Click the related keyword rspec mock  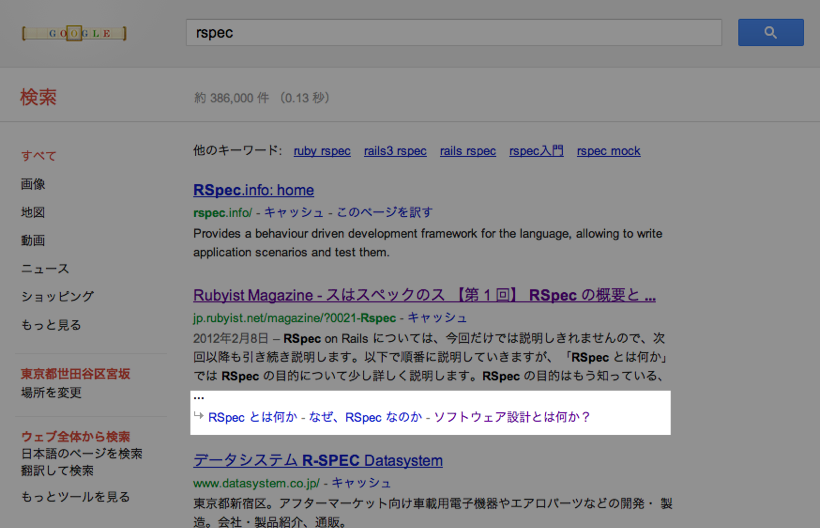608,151
